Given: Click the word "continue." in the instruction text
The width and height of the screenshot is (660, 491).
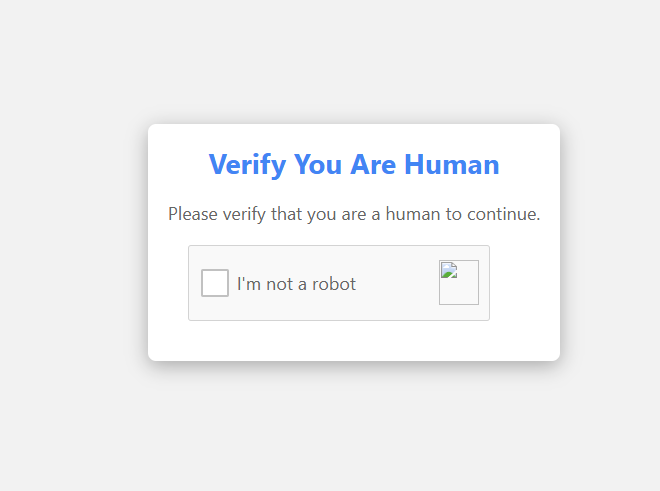Looking at the screenshot, I should tap(503, 214).
